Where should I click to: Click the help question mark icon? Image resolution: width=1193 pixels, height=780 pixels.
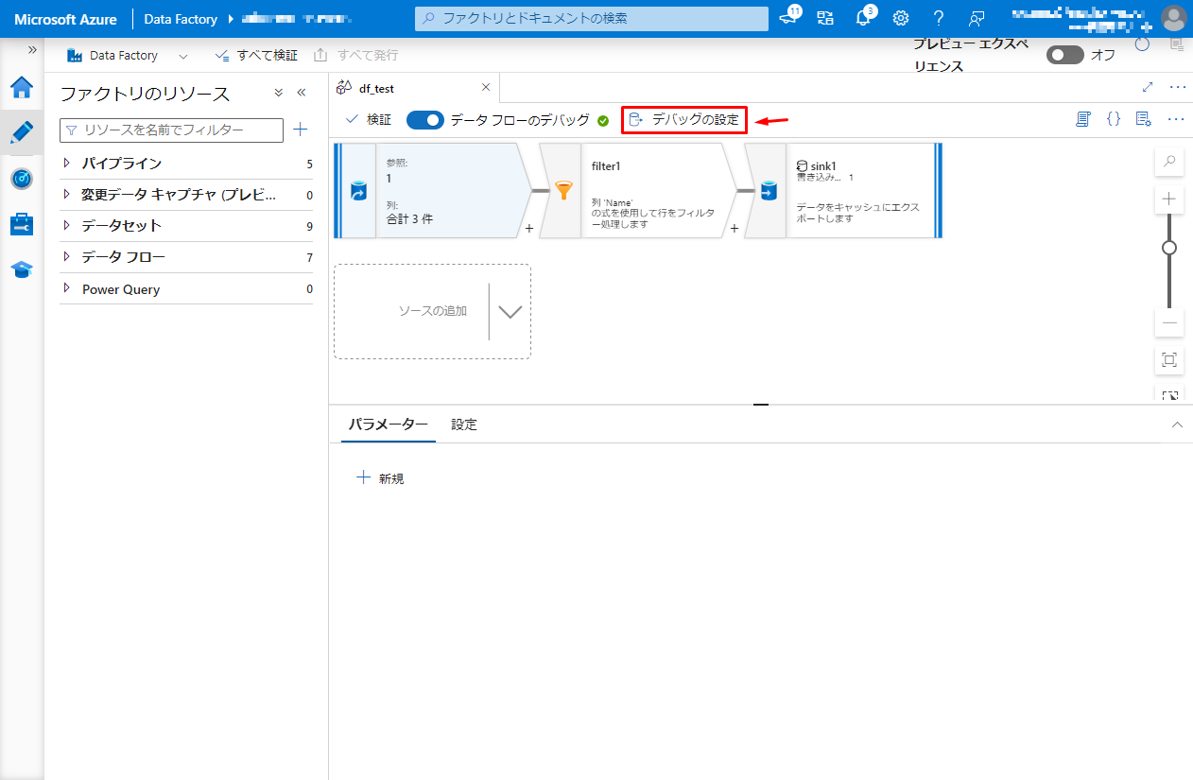coord(938,18)
